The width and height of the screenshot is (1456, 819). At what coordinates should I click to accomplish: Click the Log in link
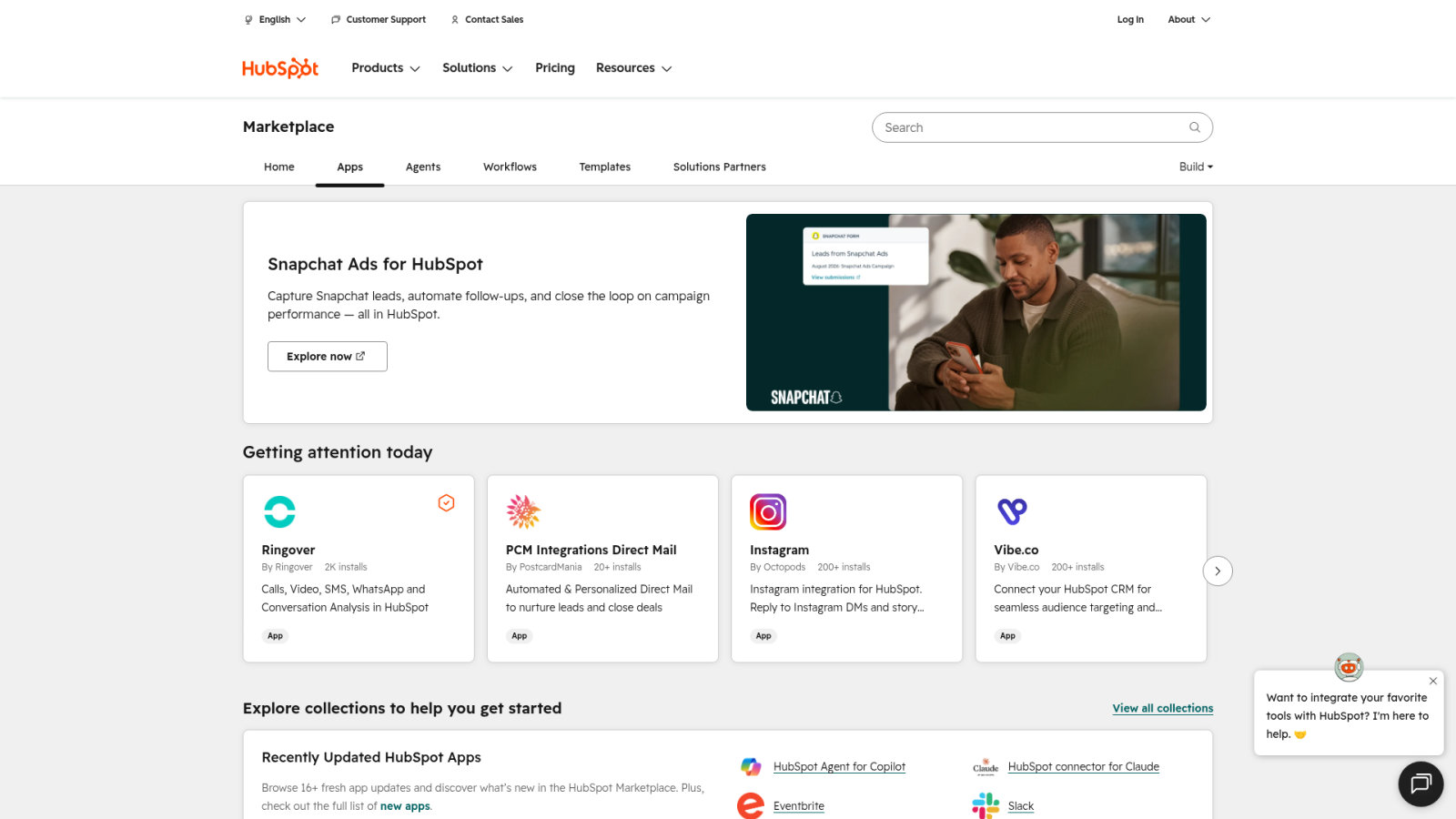click(1130, 20)
